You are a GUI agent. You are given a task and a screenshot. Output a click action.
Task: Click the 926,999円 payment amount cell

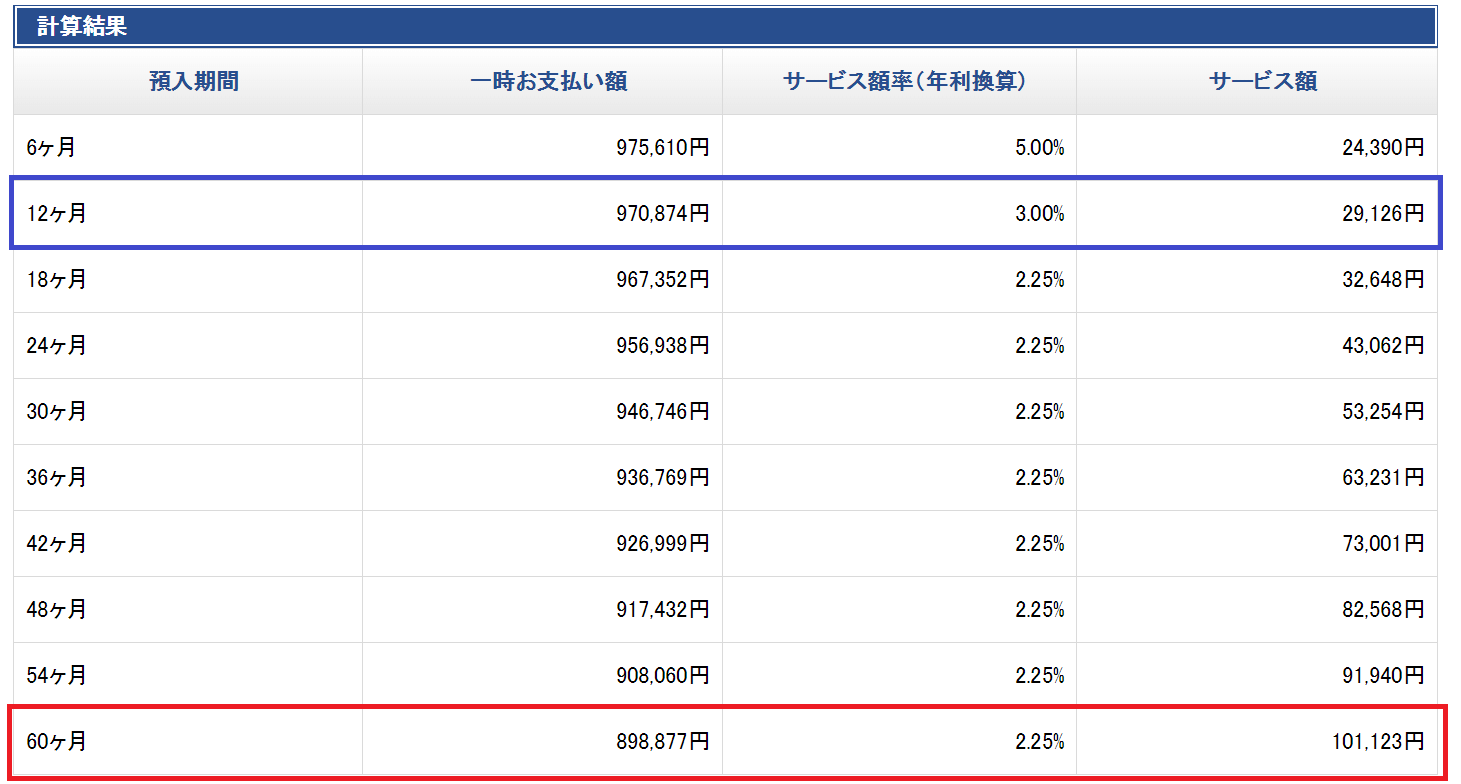(662, 544)
